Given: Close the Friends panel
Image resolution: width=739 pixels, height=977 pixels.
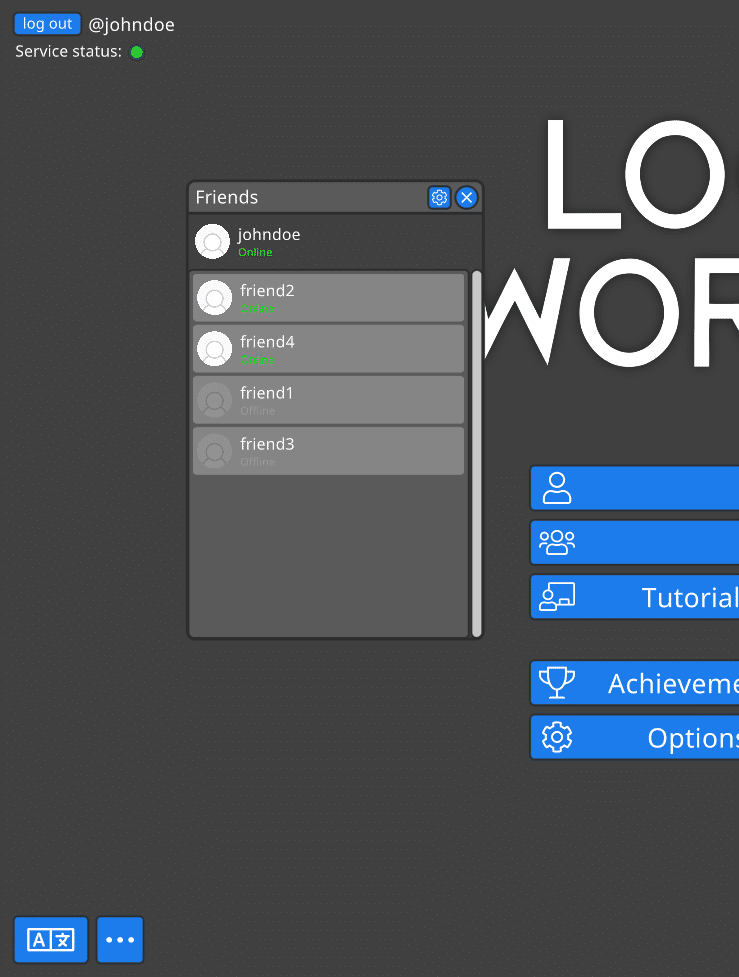Looking at the screenshot, I should [467, 198].
